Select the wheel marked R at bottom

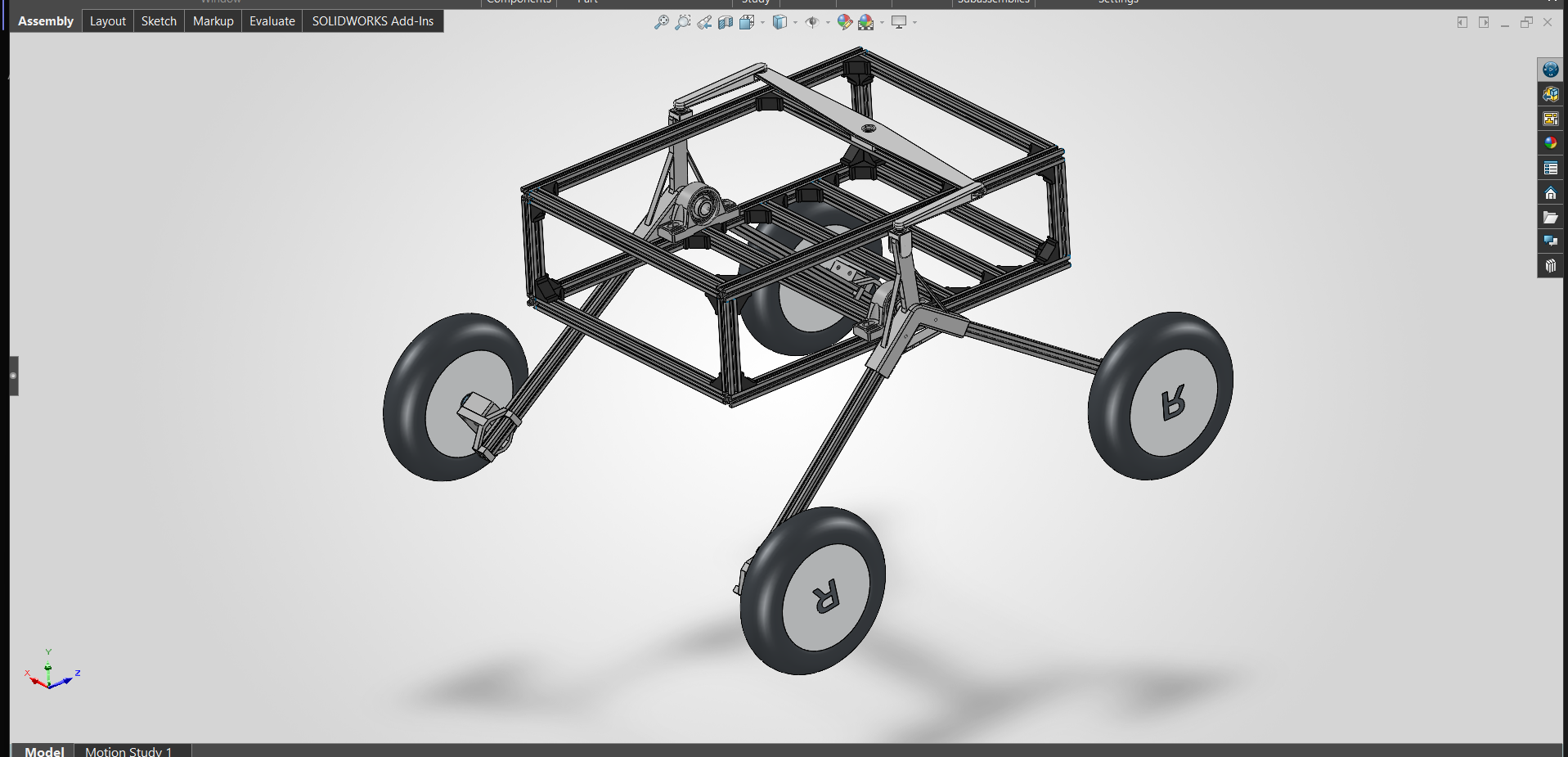(812, 591)
